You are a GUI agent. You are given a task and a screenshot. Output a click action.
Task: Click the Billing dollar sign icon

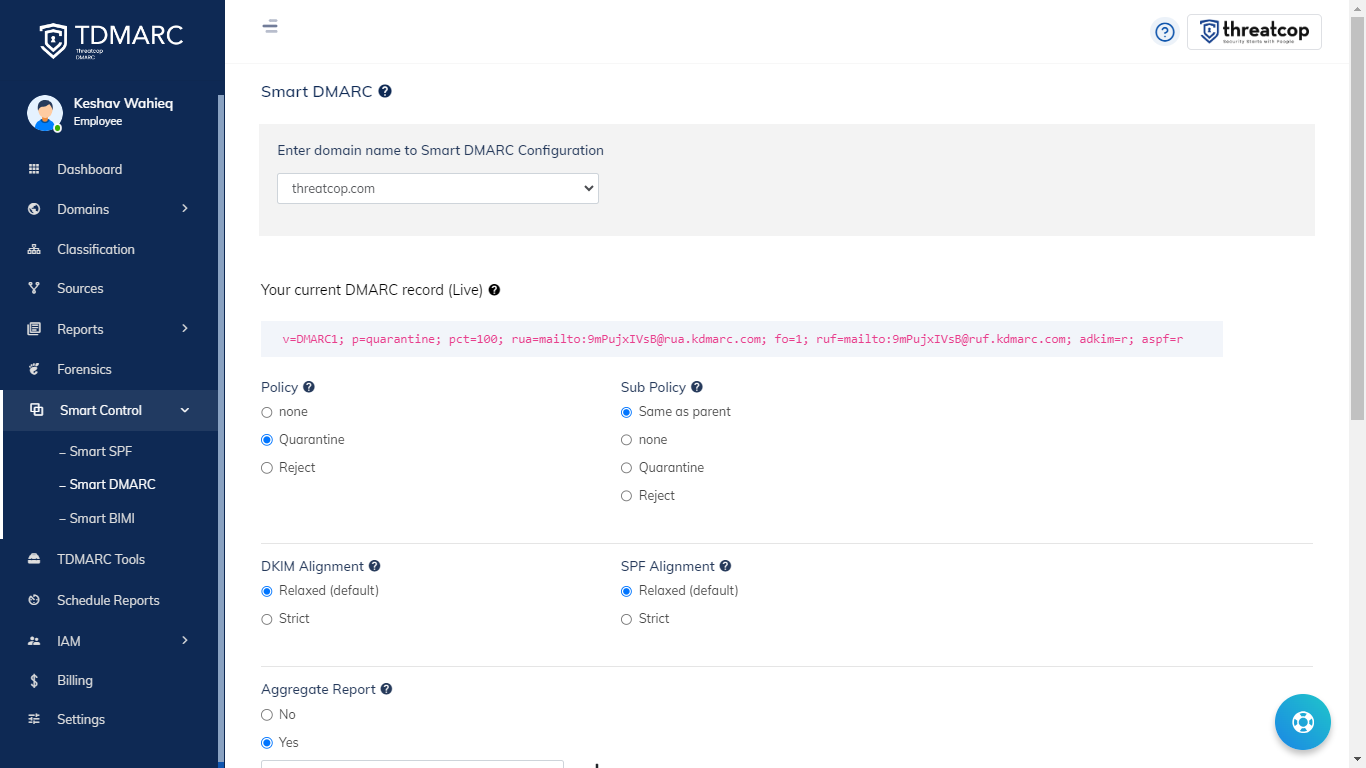coord(34,680)
